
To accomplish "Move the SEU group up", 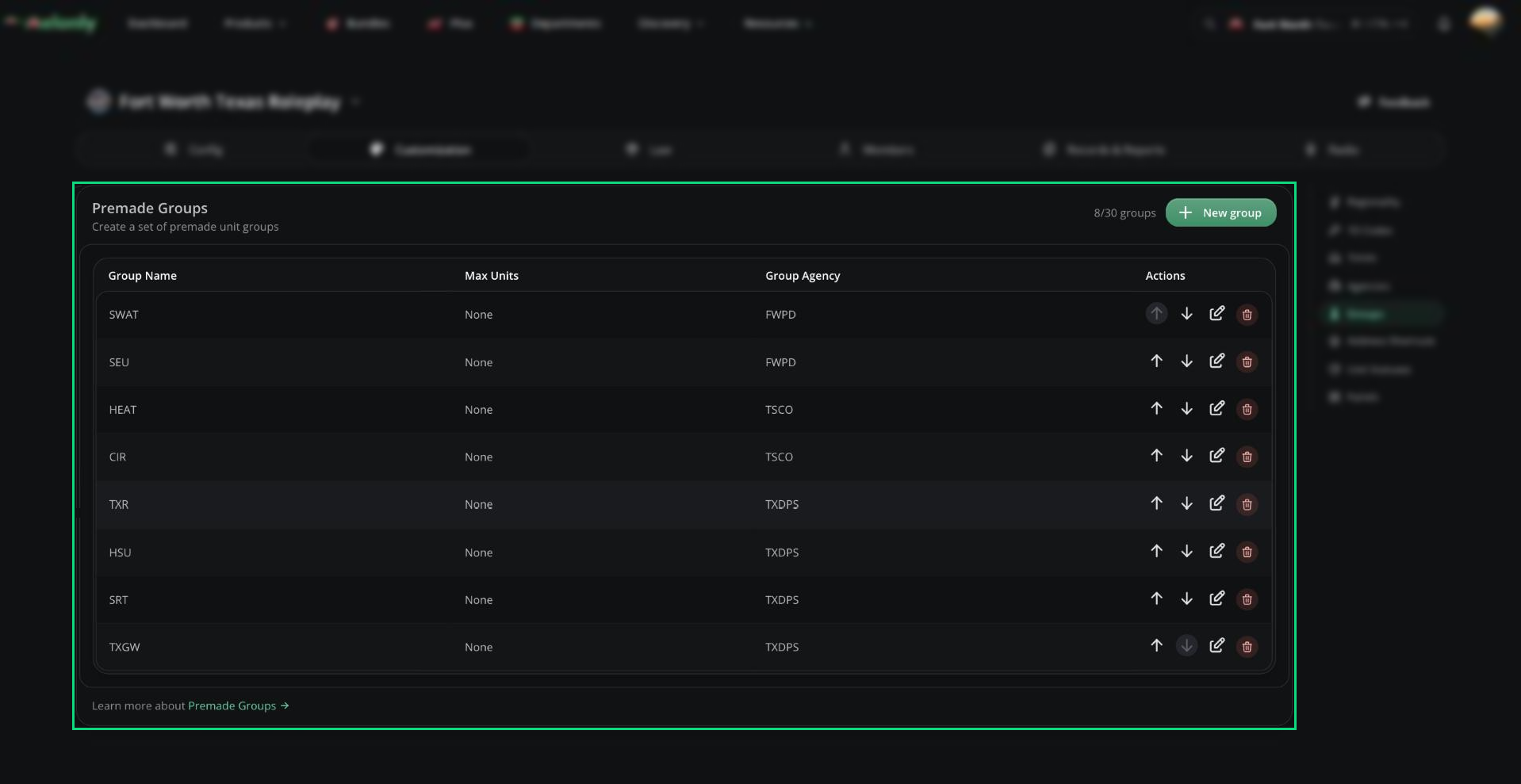I will tap(1156, 361).
